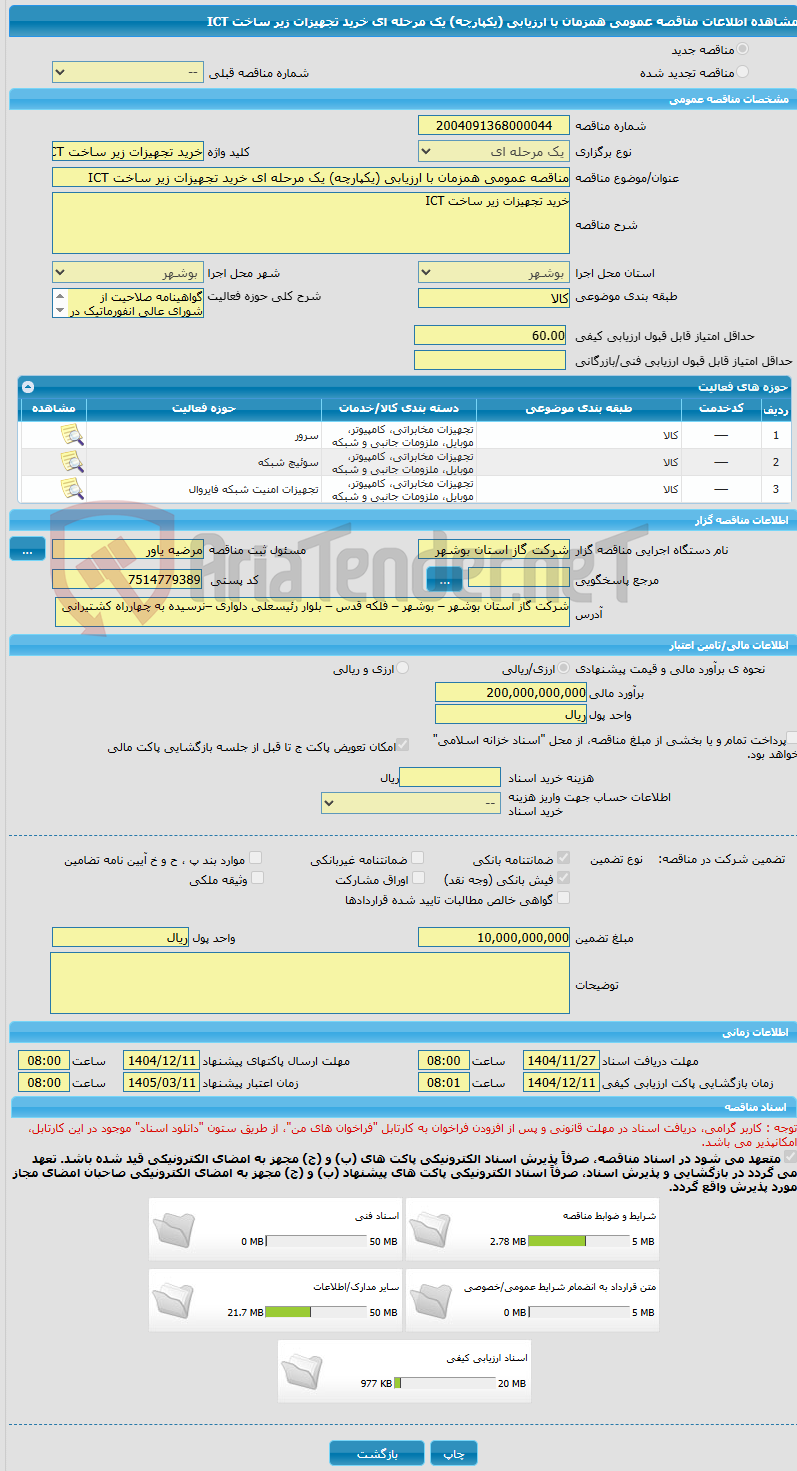This screenshot has width=797, height=1471.
Task: Collapse the حوزه های فعالیت panel
Action: (x=28, y=386)
